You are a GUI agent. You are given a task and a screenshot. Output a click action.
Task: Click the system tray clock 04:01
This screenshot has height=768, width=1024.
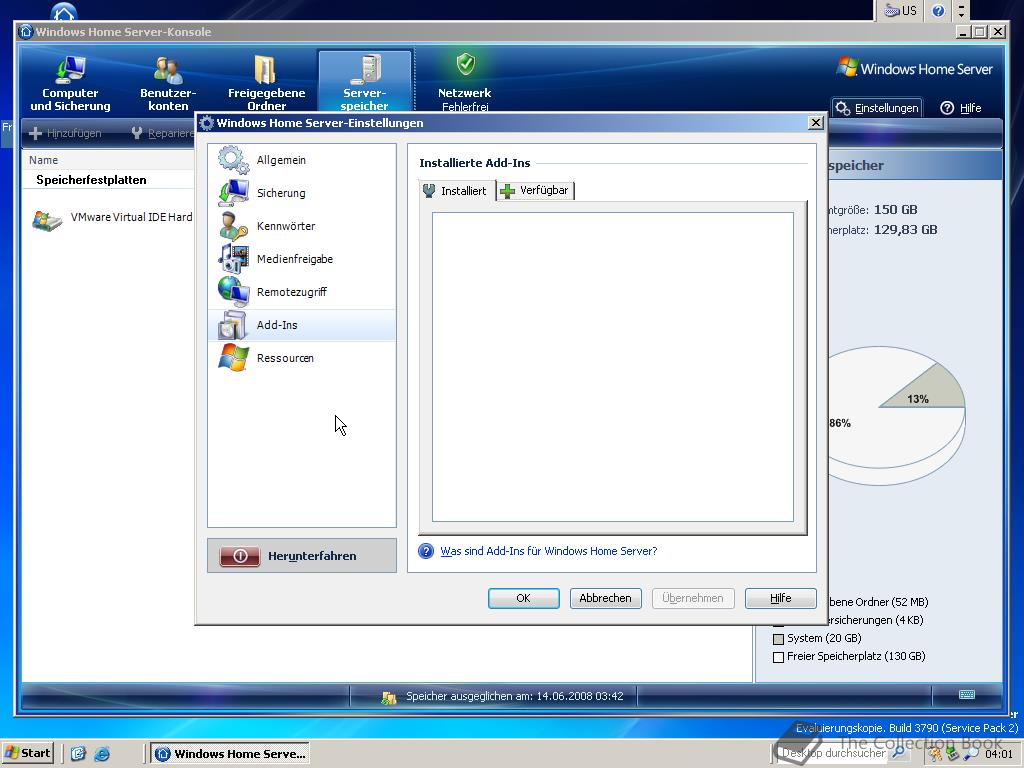point(999,754)
